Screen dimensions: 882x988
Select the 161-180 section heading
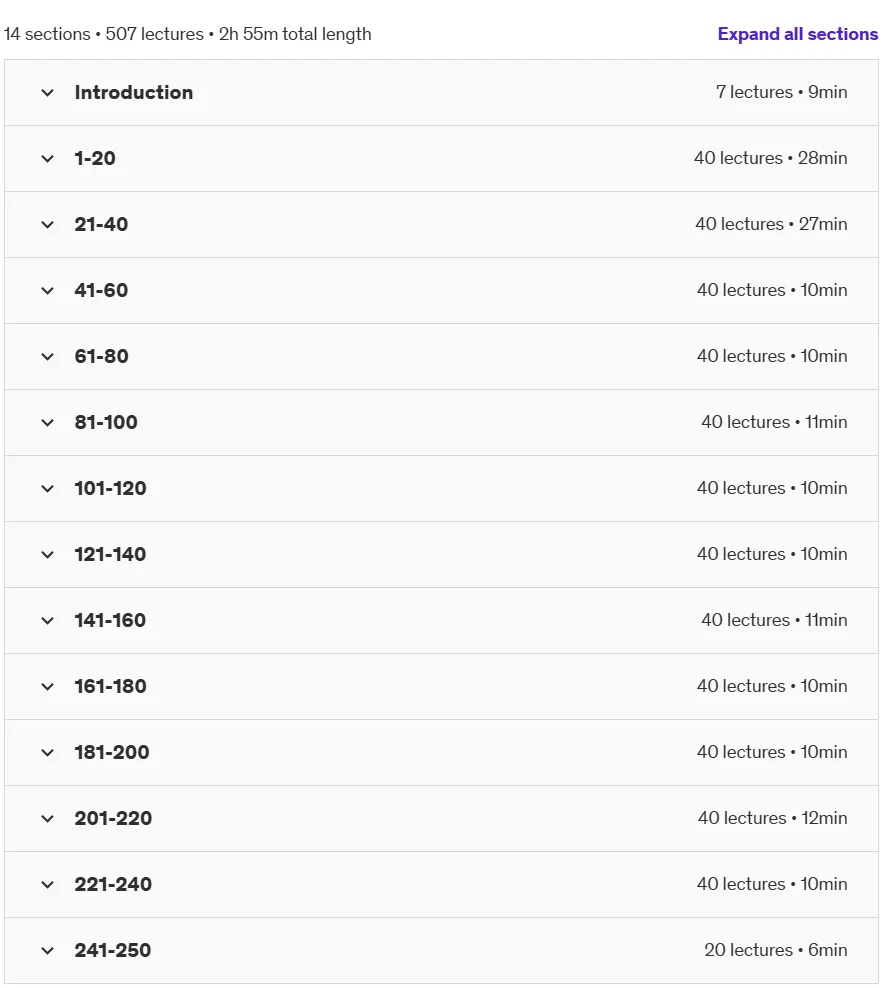pos(110,686)
